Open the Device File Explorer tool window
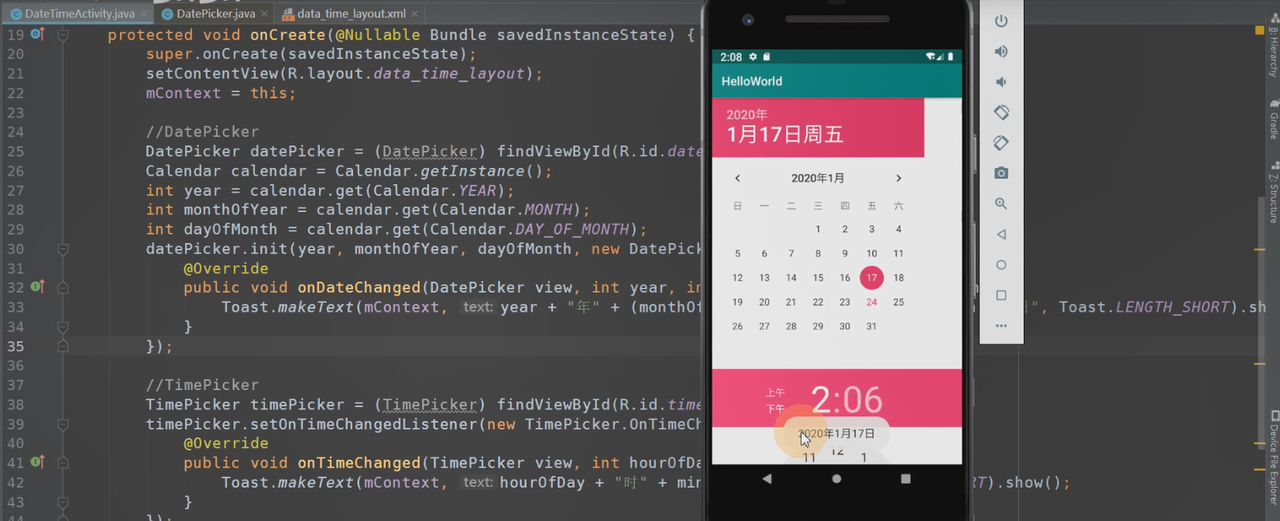 tap(1273, 456)
